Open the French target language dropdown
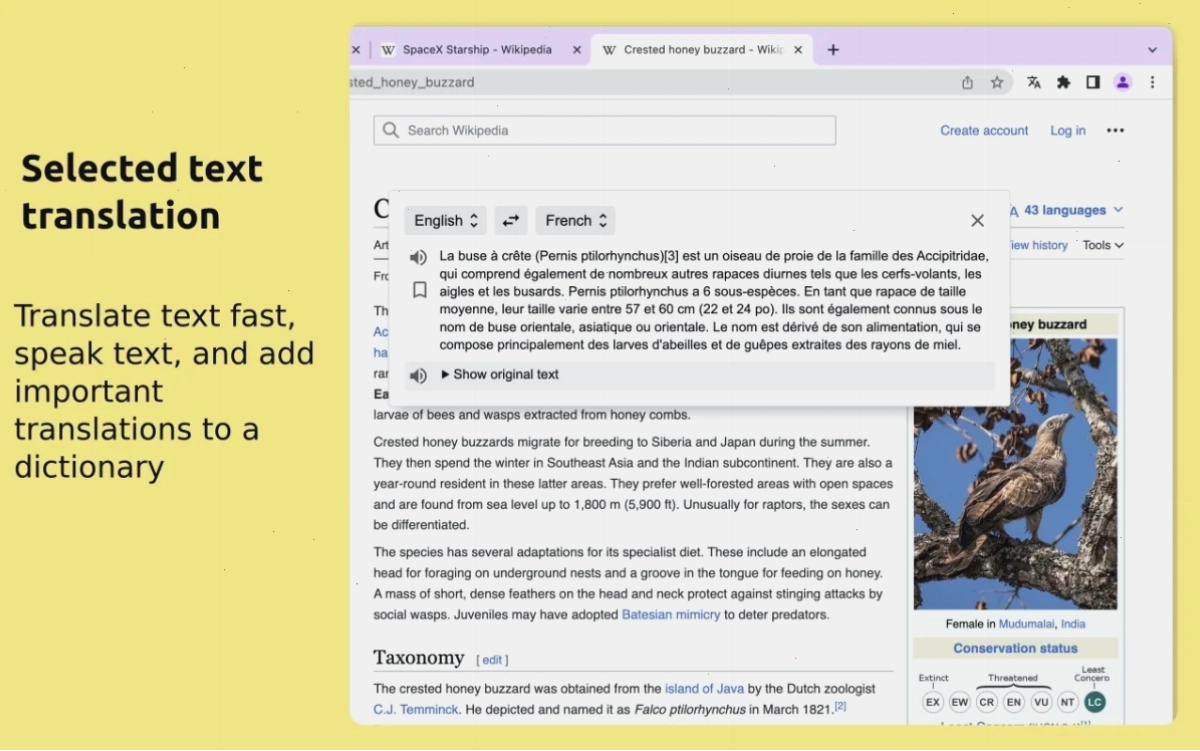This screenshot has height=751, width=1200. pos(575,221)
